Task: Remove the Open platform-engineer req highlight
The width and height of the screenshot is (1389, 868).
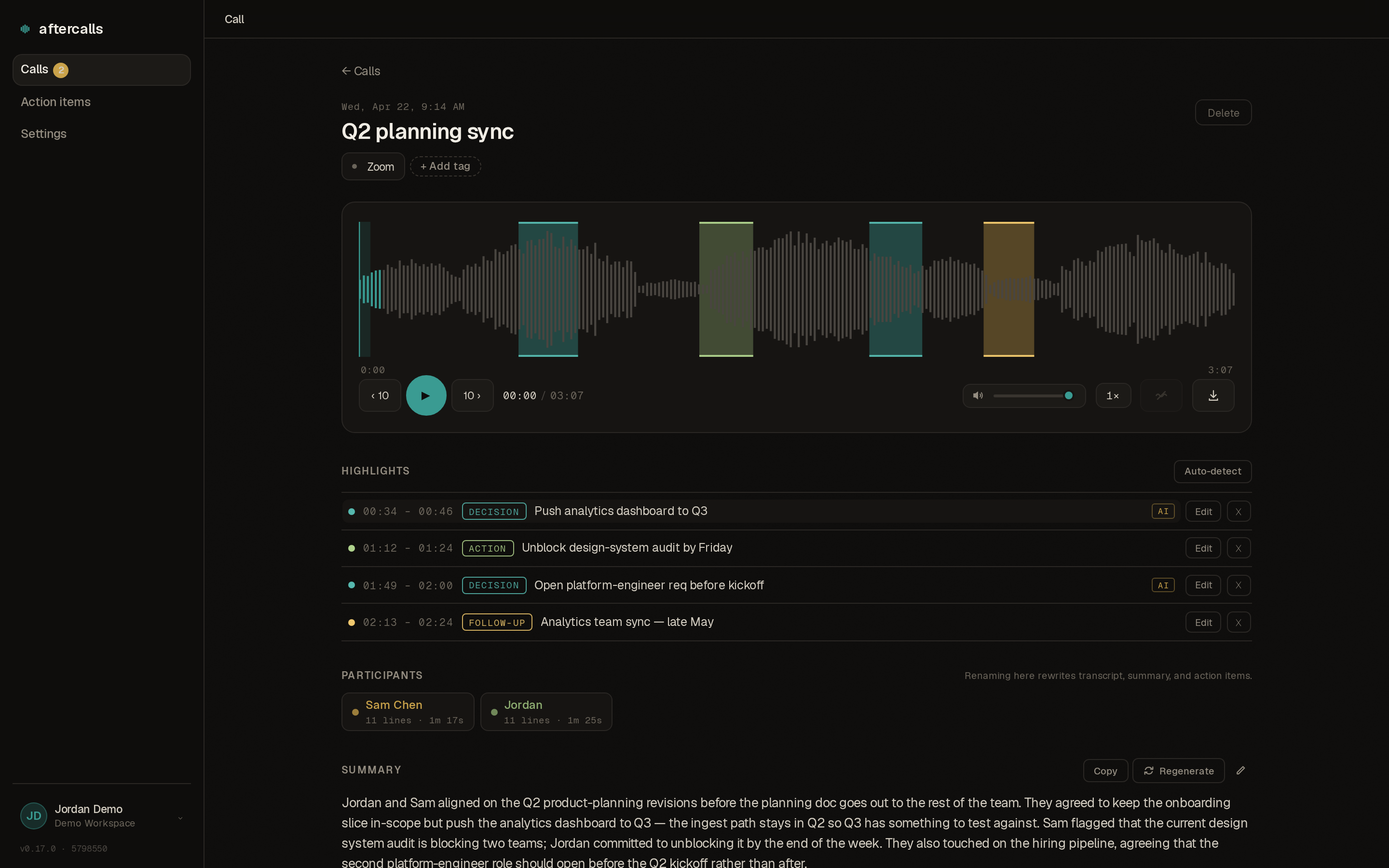Action: [1239, 585]
